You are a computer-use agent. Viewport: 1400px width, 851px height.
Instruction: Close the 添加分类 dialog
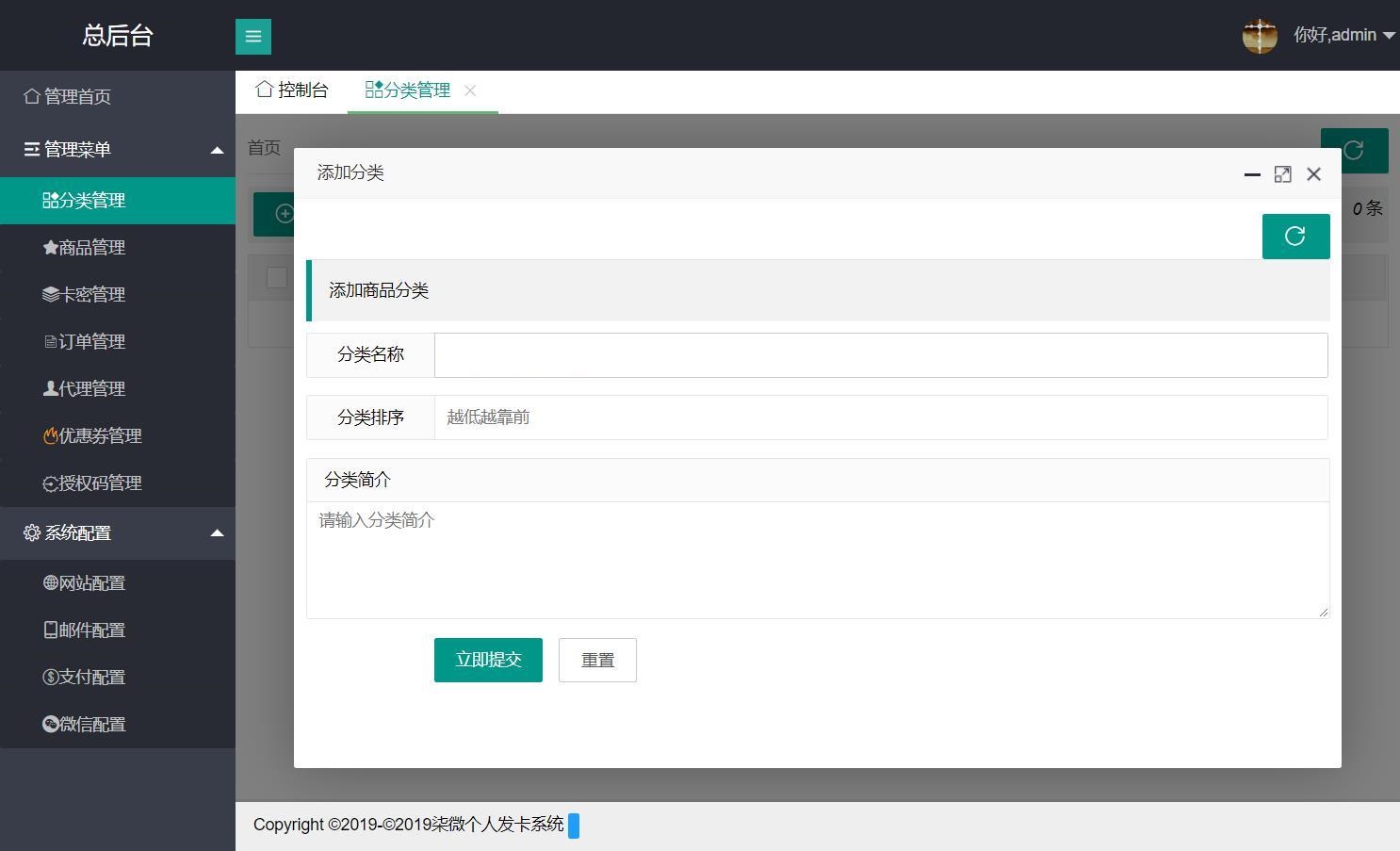point(1313,174)
